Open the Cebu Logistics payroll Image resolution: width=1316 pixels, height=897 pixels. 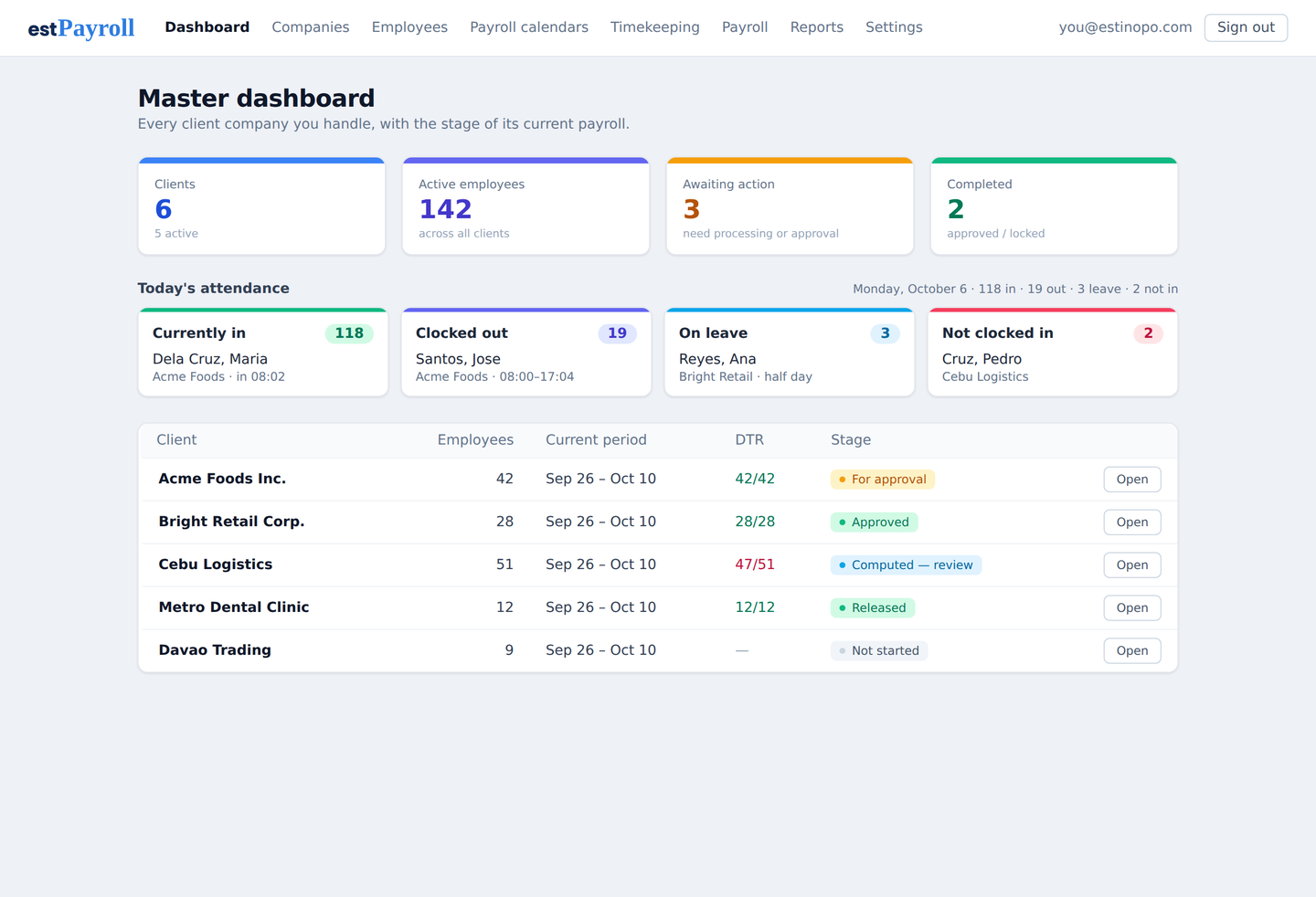(x=1132, y=565)
